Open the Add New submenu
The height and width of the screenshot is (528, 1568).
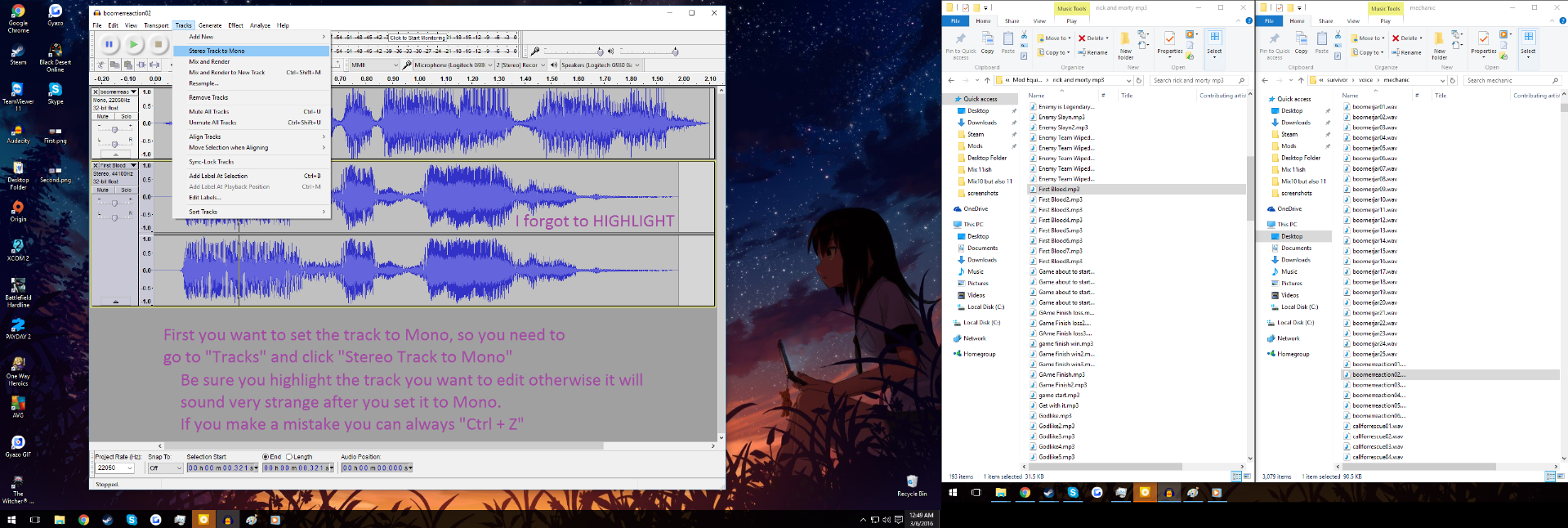pos(252,37)
